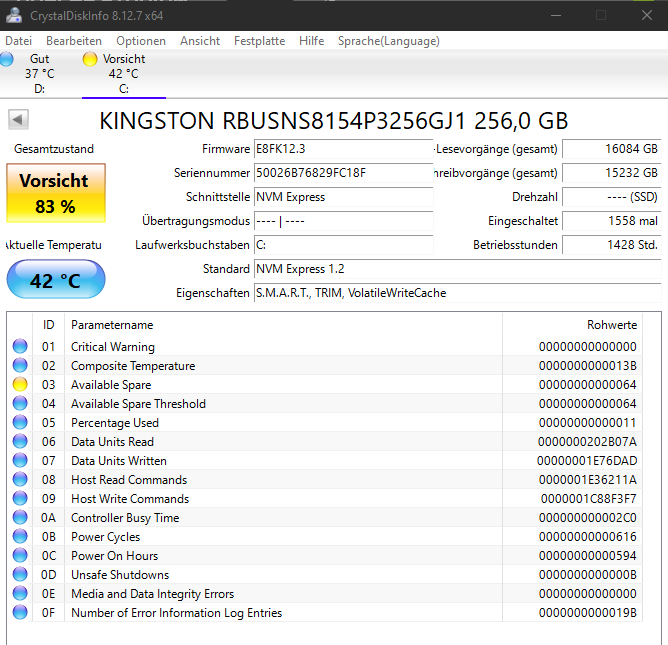Click the Schnittstelle field NVM Express
668x645 pixels.
click(x=343, y=197)
